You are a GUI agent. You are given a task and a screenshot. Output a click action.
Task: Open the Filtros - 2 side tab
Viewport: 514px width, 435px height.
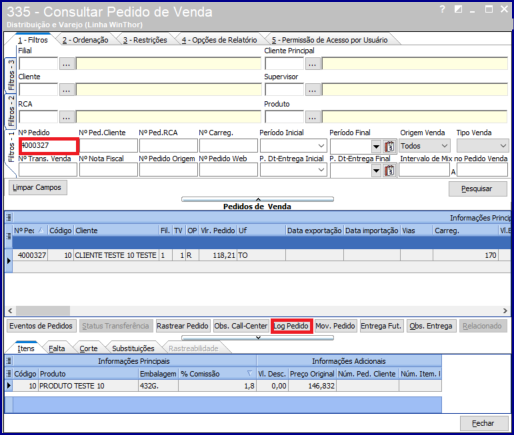11,111
